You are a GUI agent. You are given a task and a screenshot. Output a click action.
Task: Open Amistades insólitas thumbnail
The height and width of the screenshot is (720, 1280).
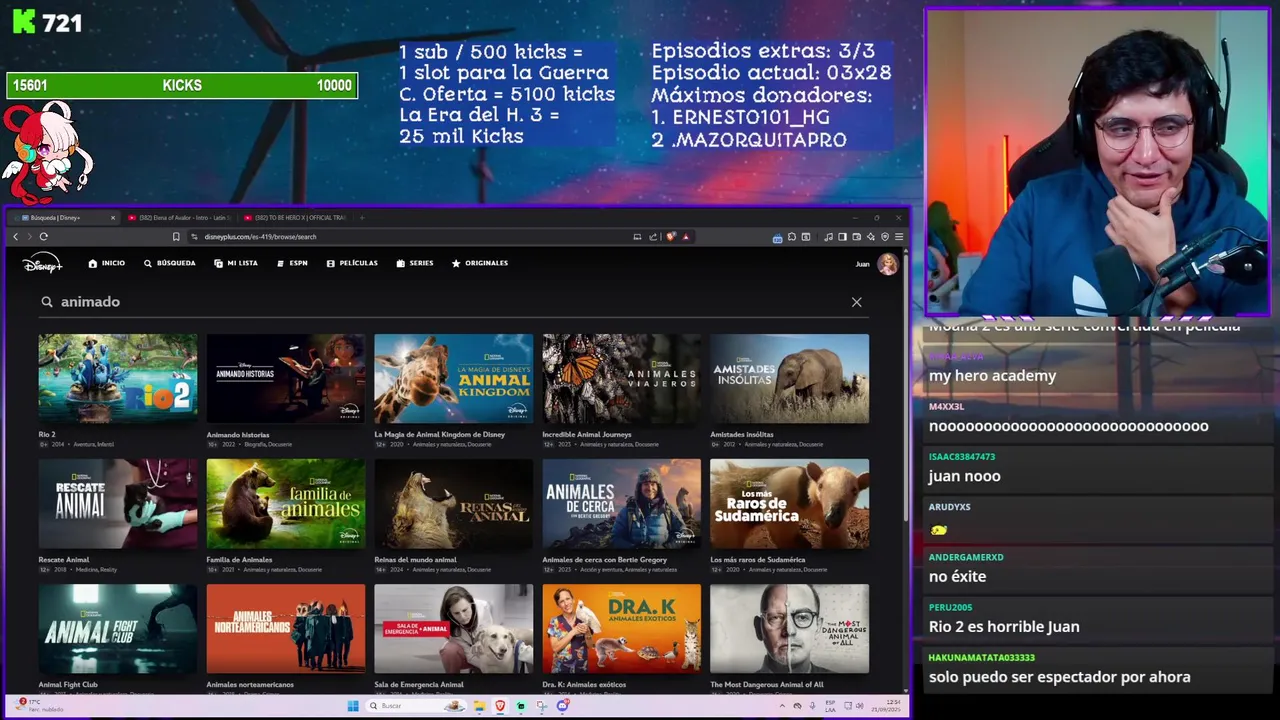[790, 378]
